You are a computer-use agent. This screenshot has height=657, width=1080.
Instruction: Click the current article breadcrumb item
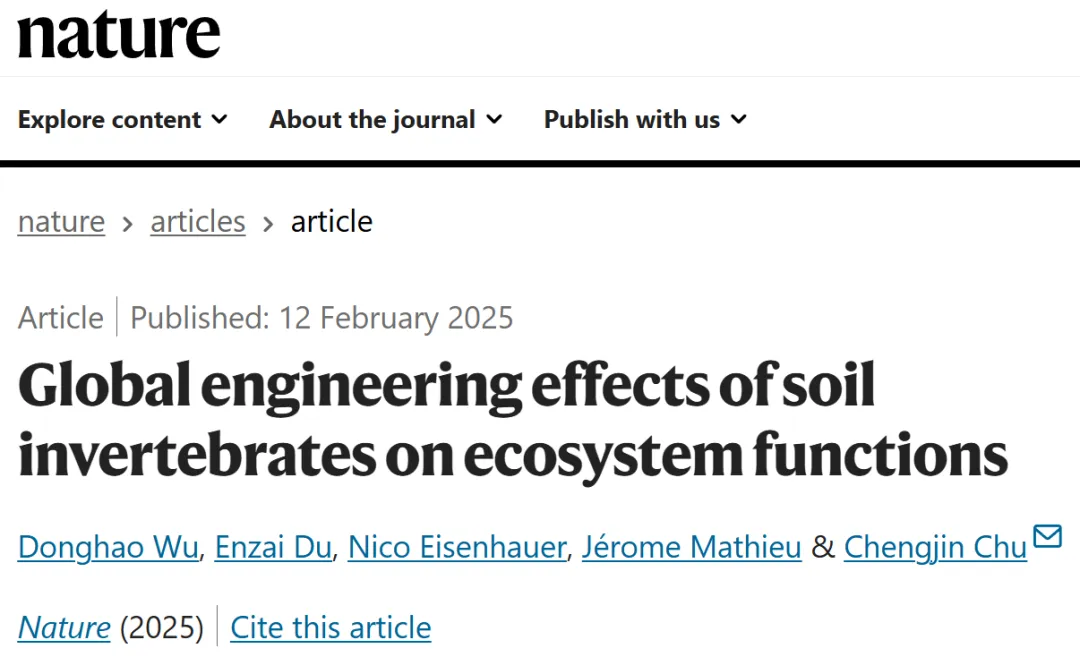click(331, 222)
